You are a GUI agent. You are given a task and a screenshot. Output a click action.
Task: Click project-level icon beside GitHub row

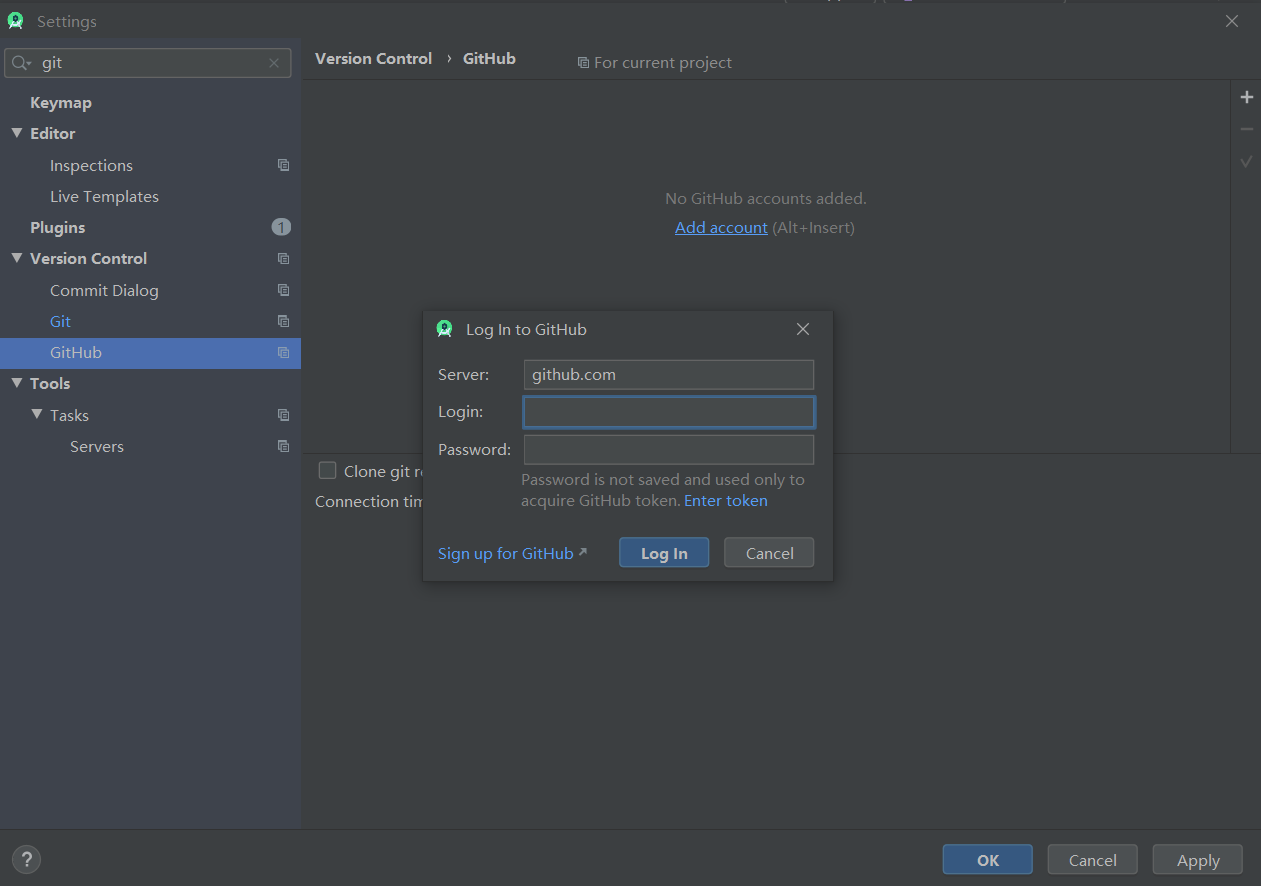[283, 353]
